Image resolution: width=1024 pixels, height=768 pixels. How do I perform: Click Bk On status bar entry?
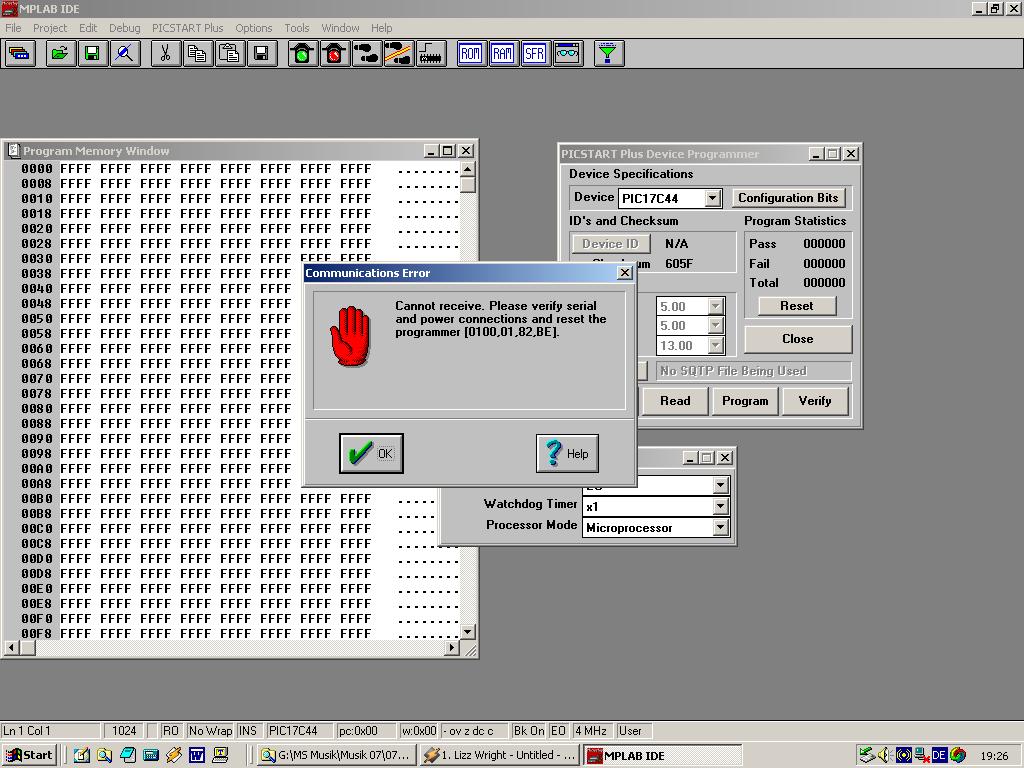(x=528, y=731)
